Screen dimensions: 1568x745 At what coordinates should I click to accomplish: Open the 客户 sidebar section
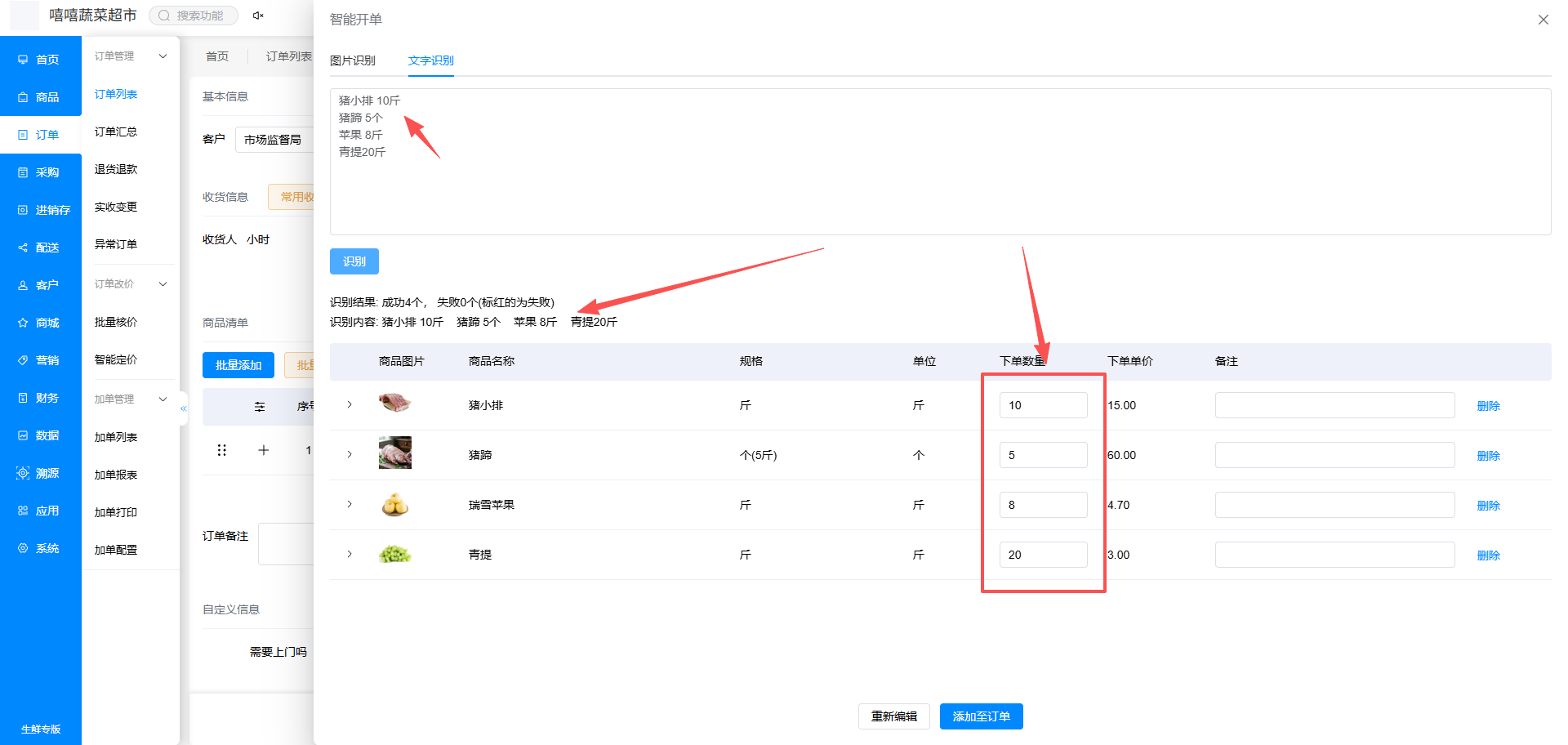[40, 285]
